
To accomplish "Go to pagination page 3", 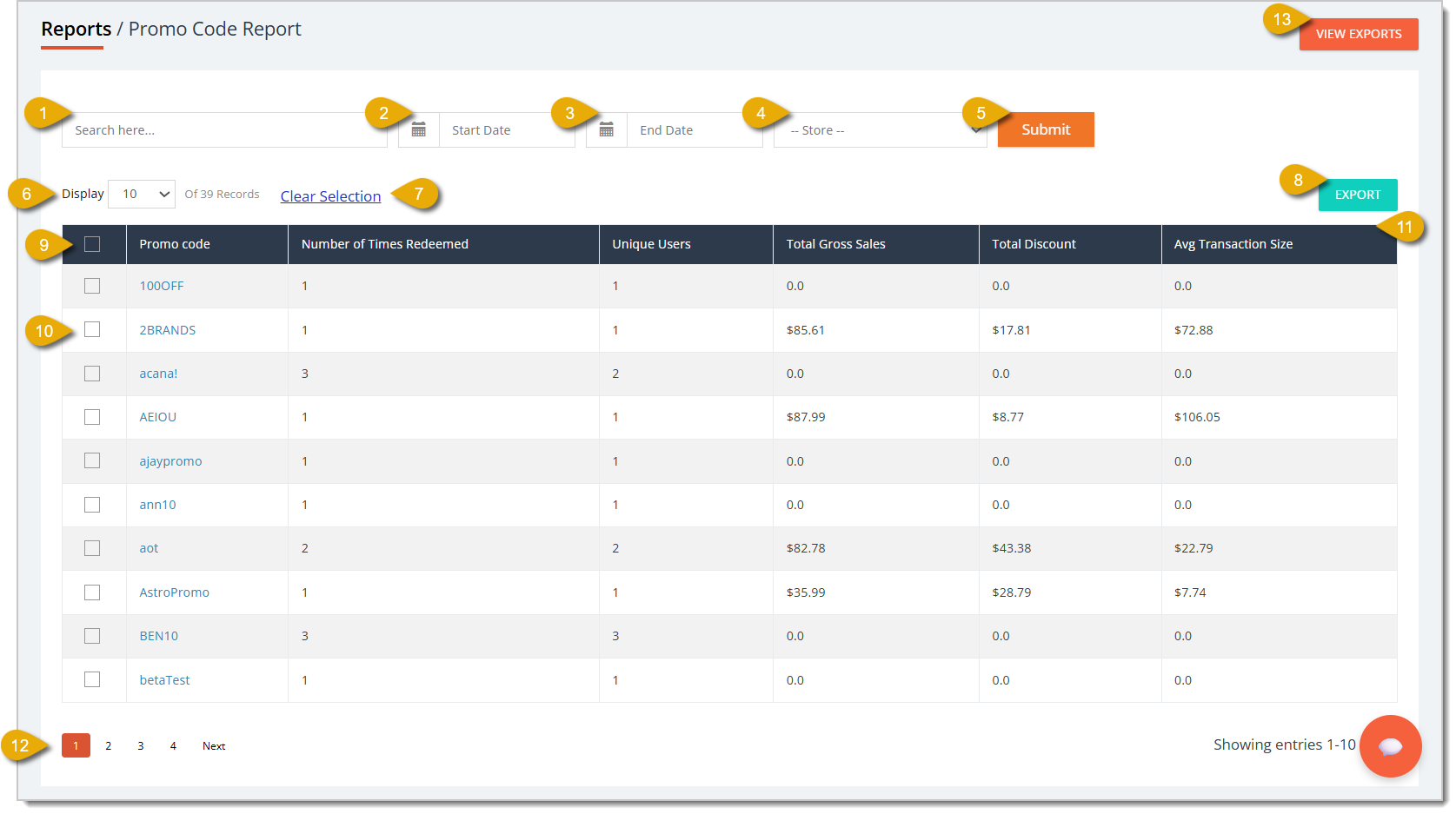I will 141,745.
